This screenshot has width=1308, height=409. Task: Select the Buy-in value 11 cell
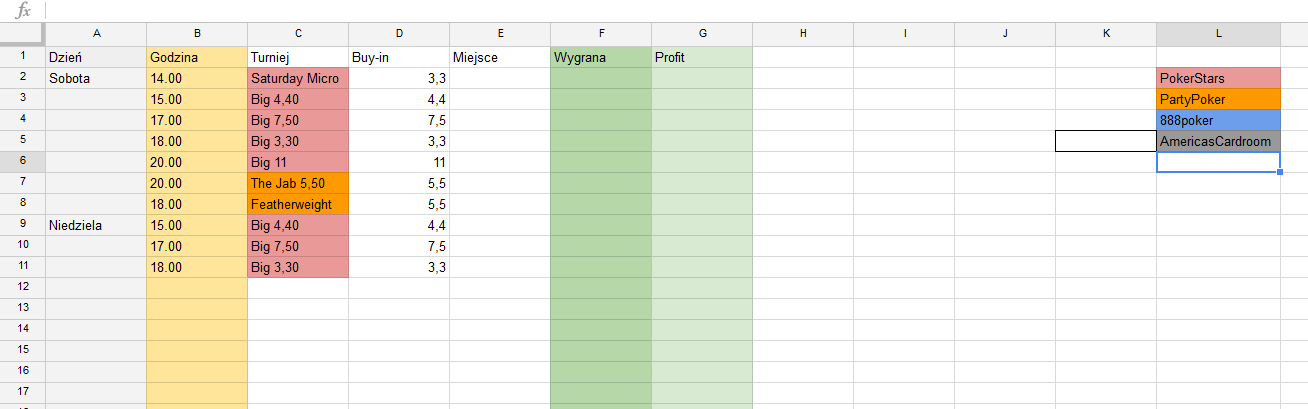coord(399,162)
